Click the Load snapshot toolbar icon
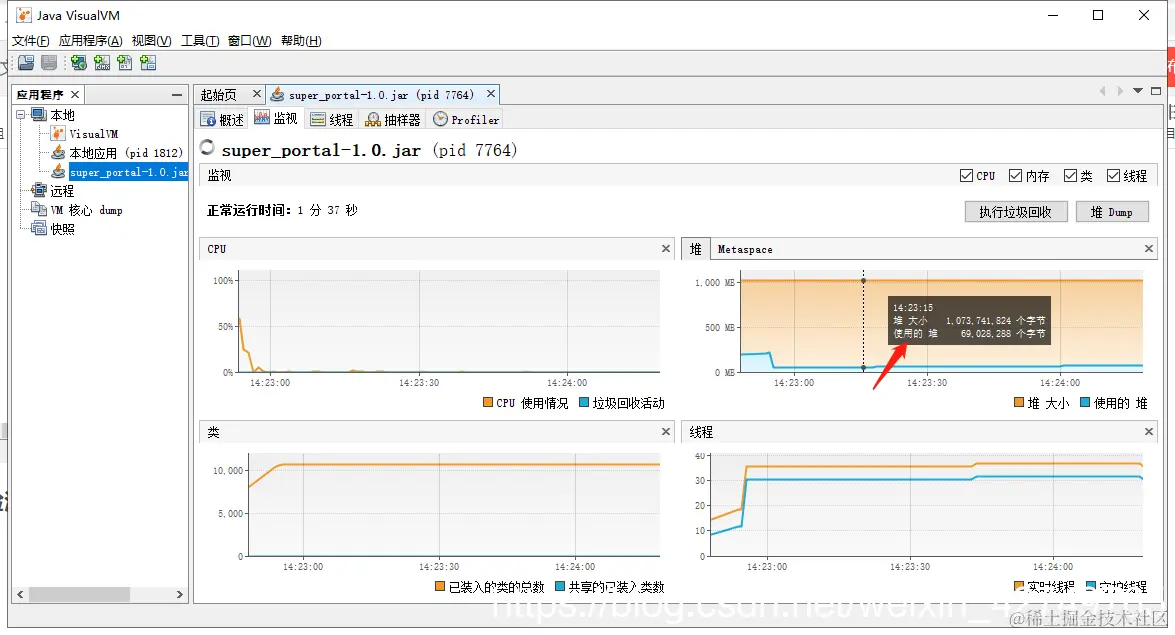This screenshot has width=1175, height=635. point(26,63)
